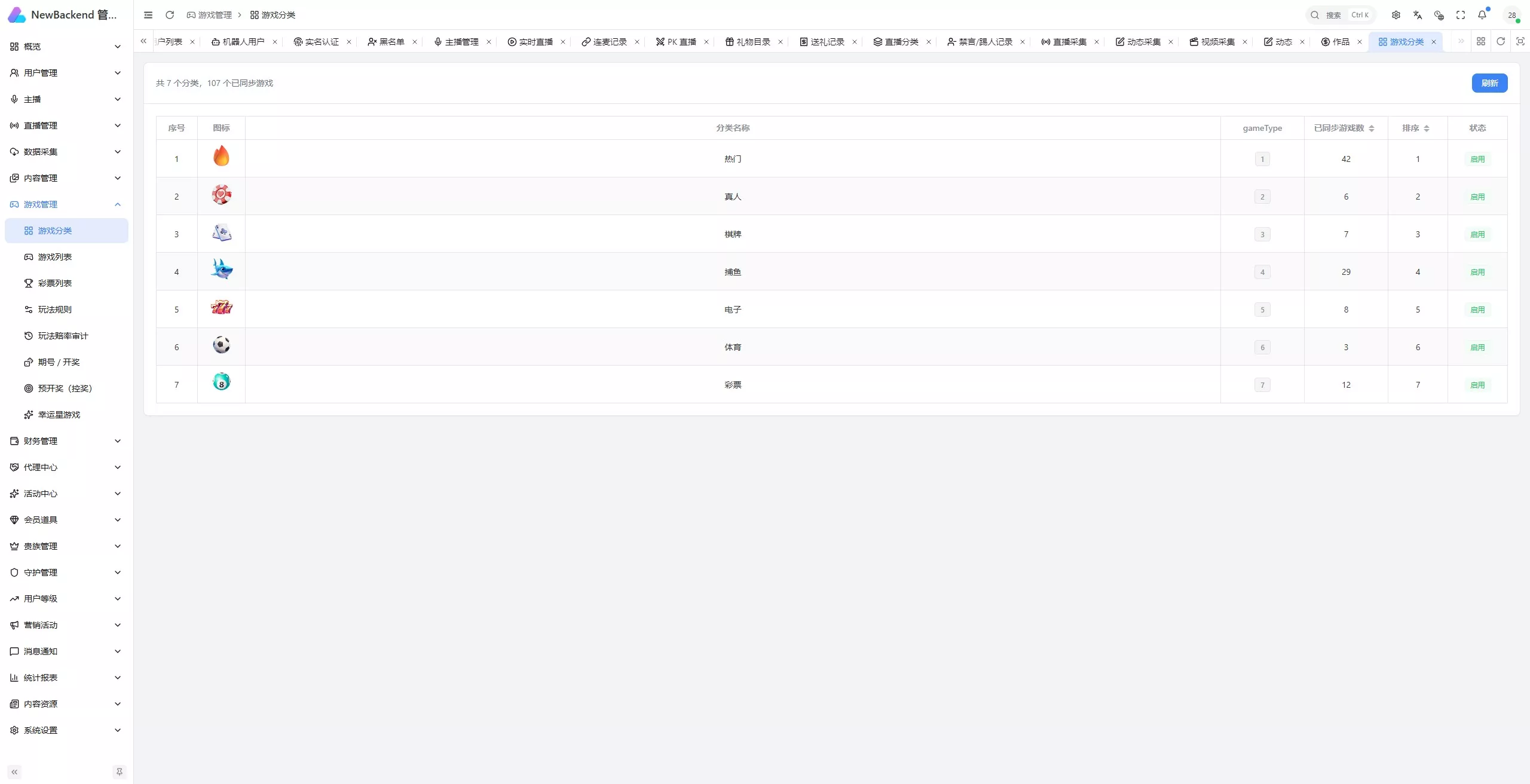Expand the 数据采集 menu
1530x784 pixels.
tap(66, 152)
